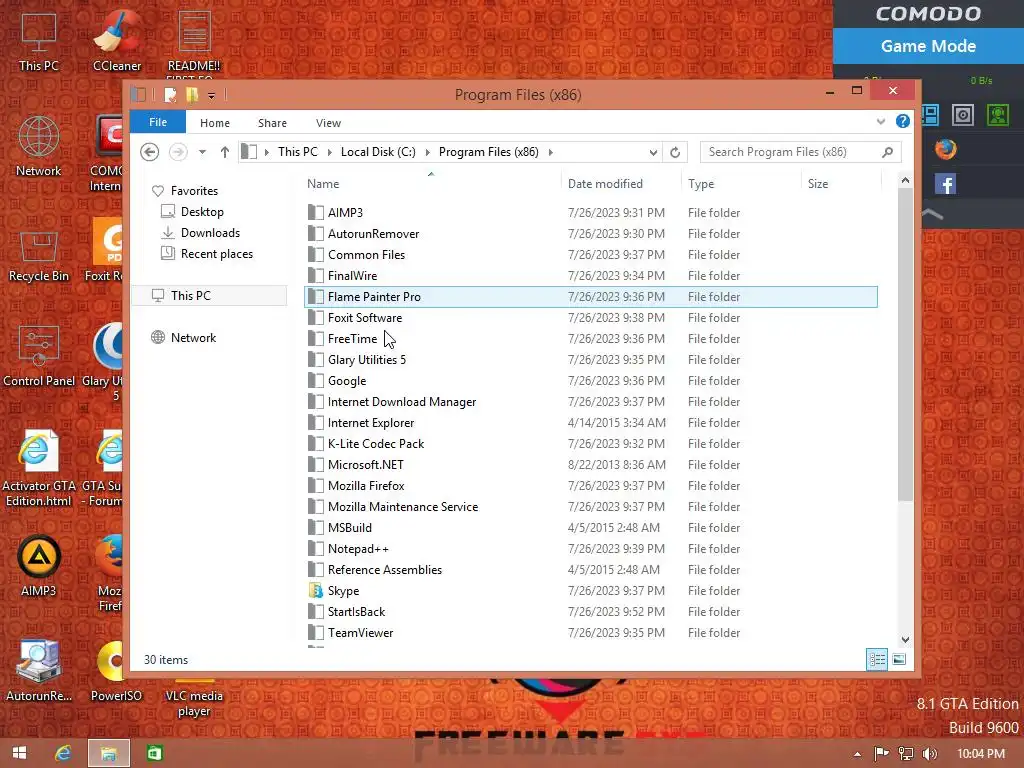Click File Explorer taskbar button
Screen dimensions: 1024x768
click(x=108, y=753)
